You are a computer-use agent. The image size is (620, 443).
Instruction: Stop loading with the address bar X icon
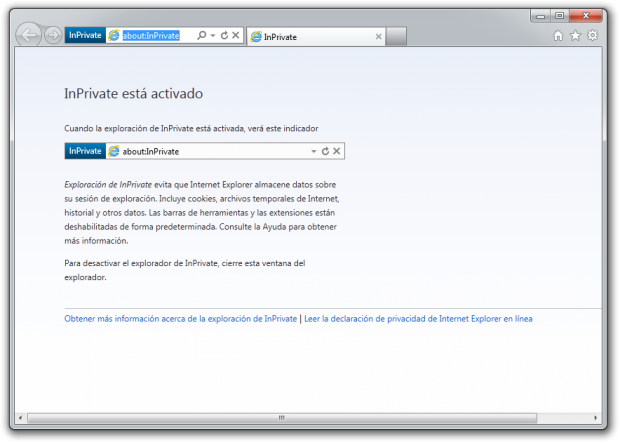(236, 35)
